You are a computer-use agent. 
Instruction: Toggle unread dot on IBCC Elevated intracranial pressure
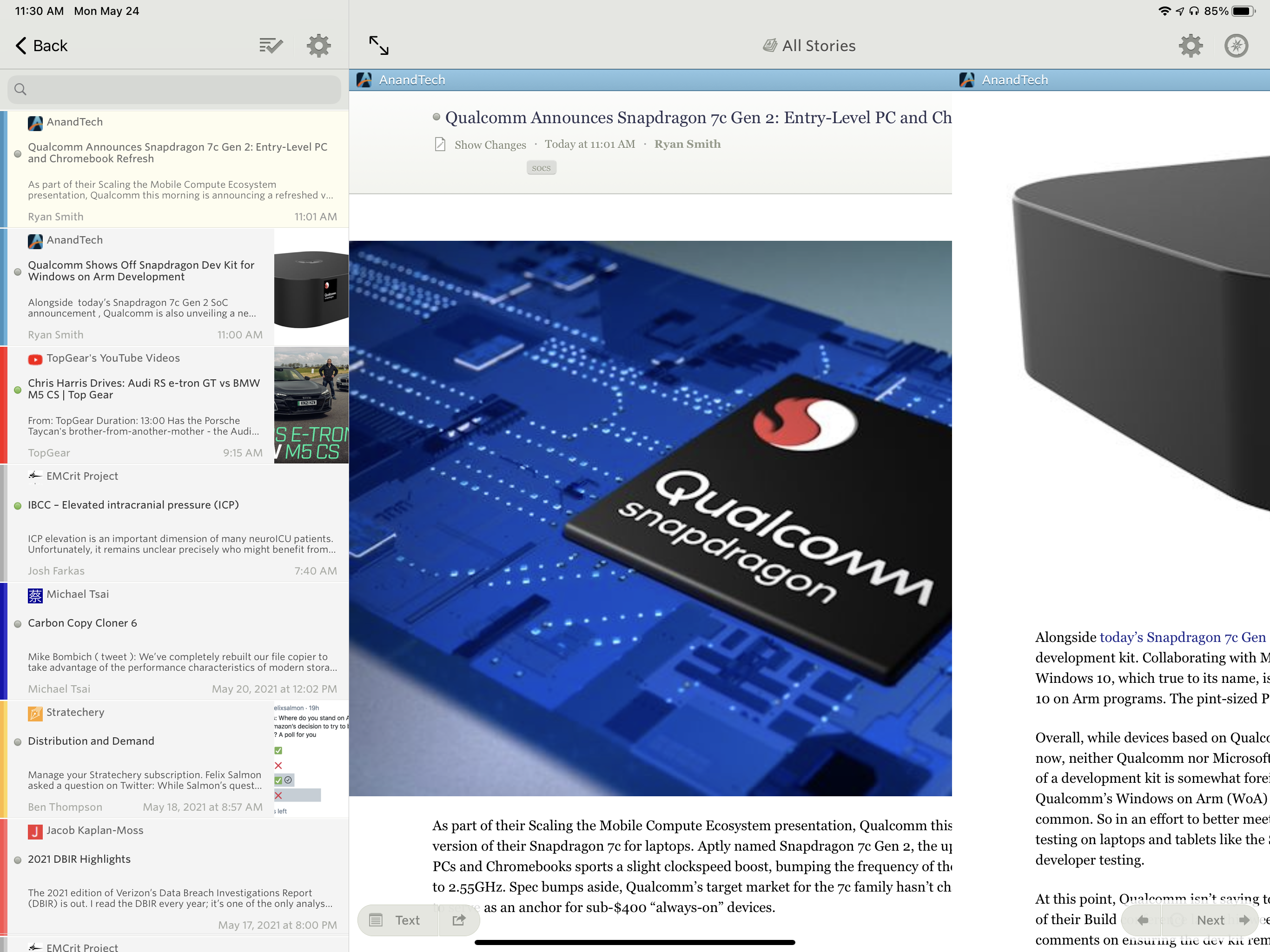(x=18, y=505)
